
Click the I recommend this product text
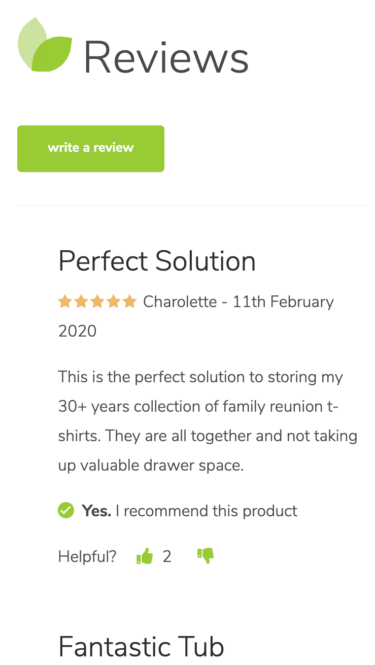(206, 511)
